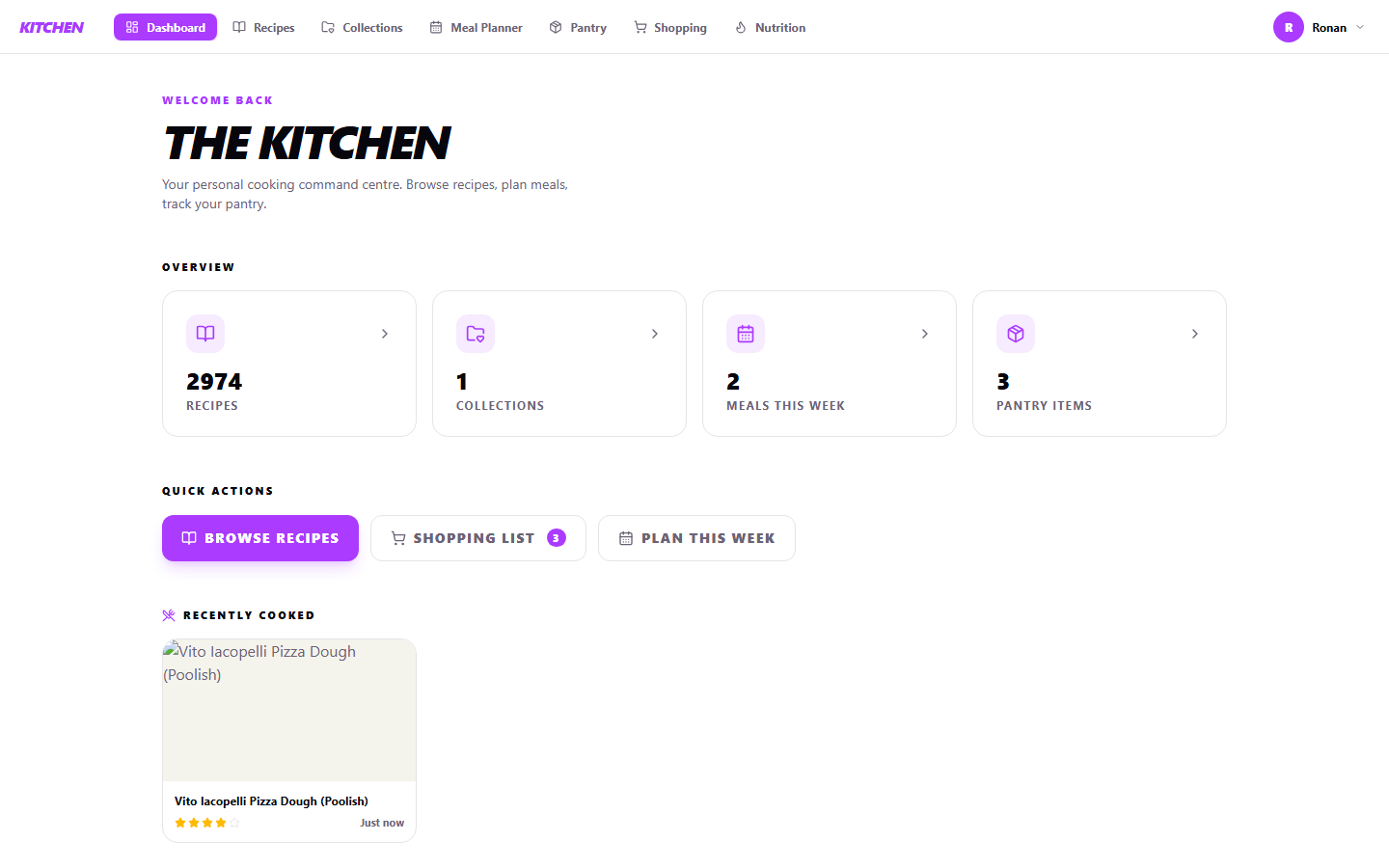The height and width of the screenshot is (868, 1389).
Task: Open the Collections tab
Action: [363, 27]
